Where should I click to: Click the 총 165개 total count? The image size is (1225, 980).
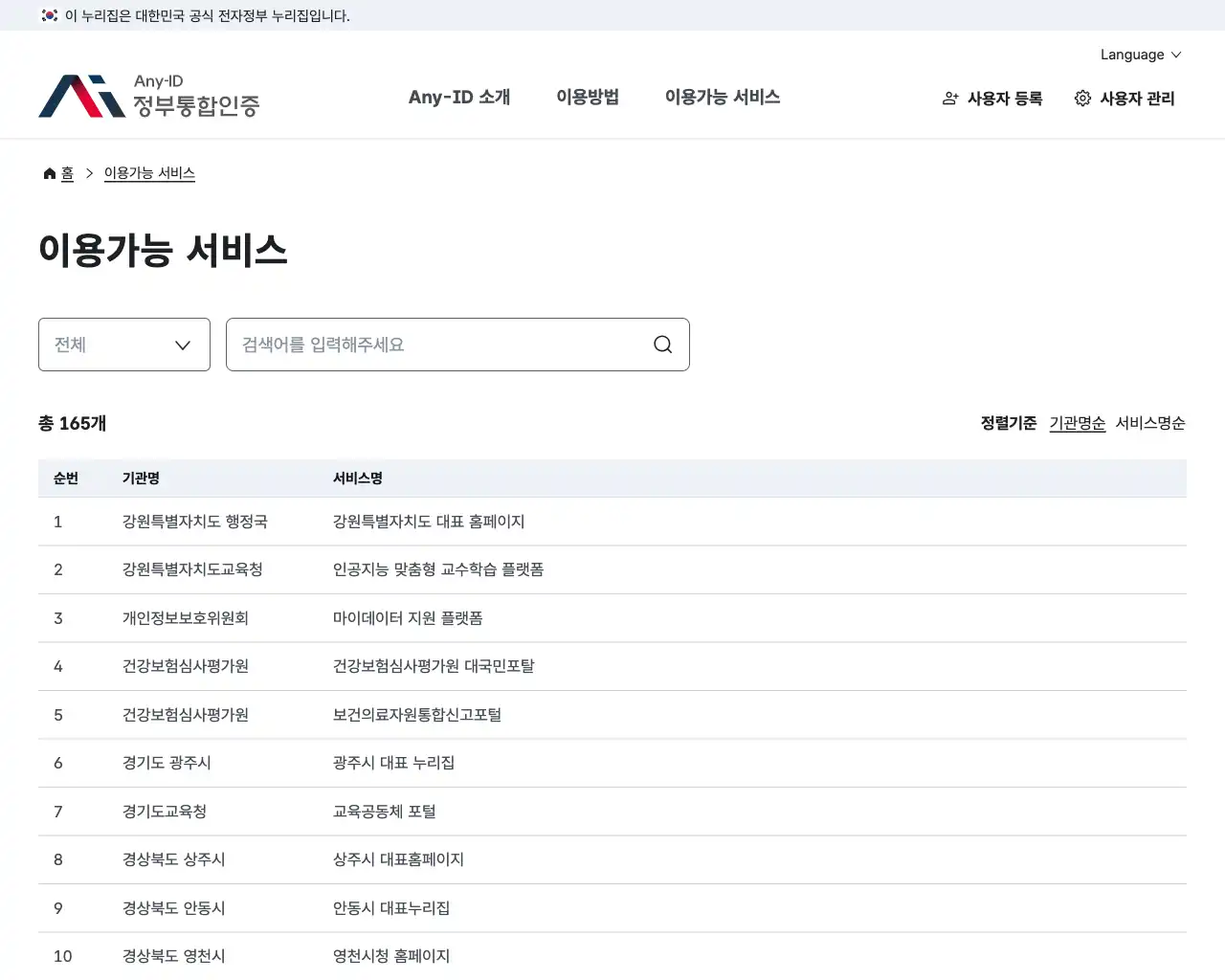(73, 423)
